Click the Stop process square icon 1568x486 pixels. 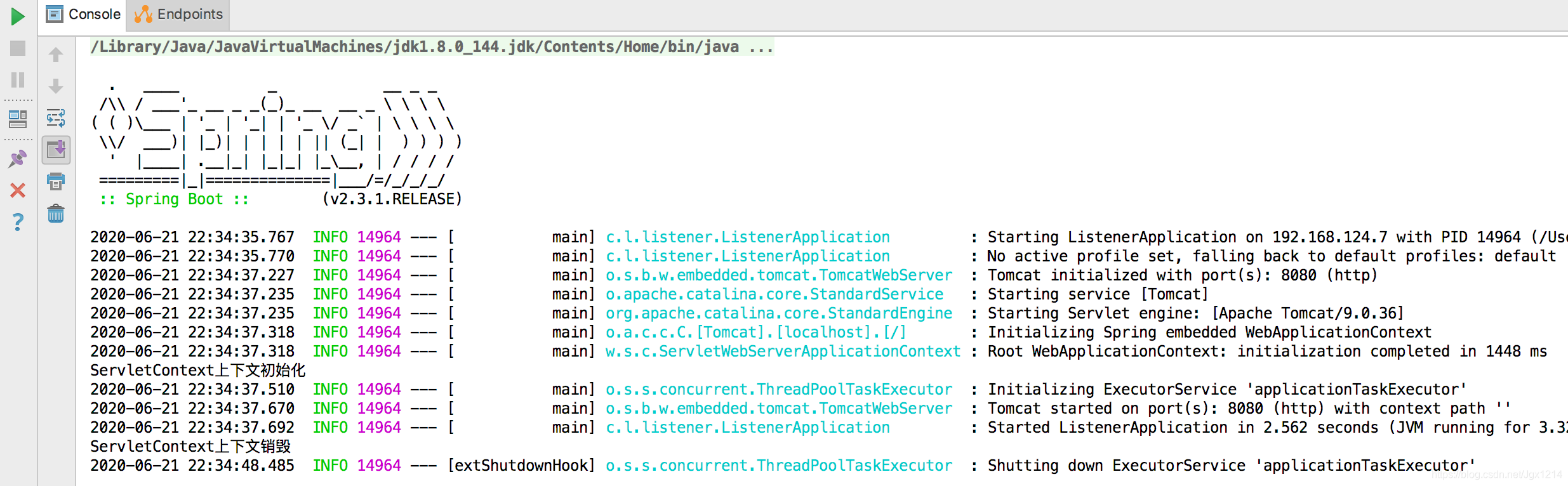click(x=18, y=48)
